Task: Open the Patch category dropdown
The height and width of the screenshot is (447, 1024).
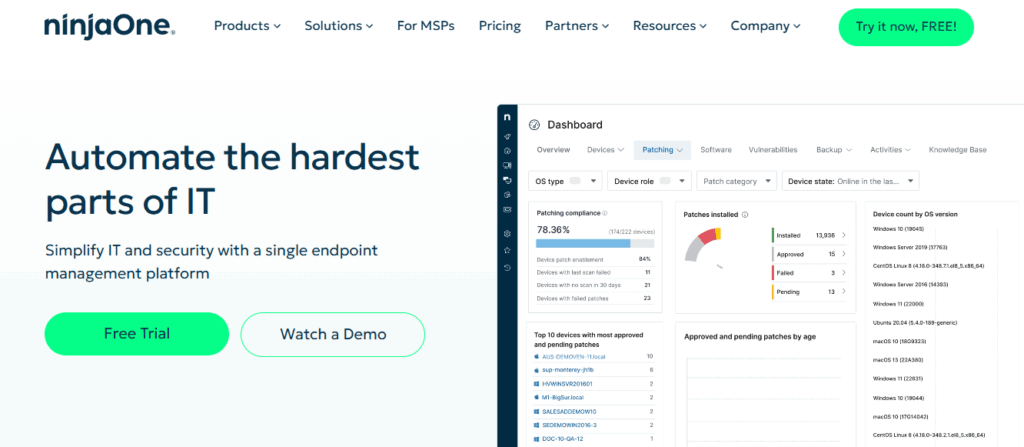Action: pyautogui.click(x=737, y=181)
